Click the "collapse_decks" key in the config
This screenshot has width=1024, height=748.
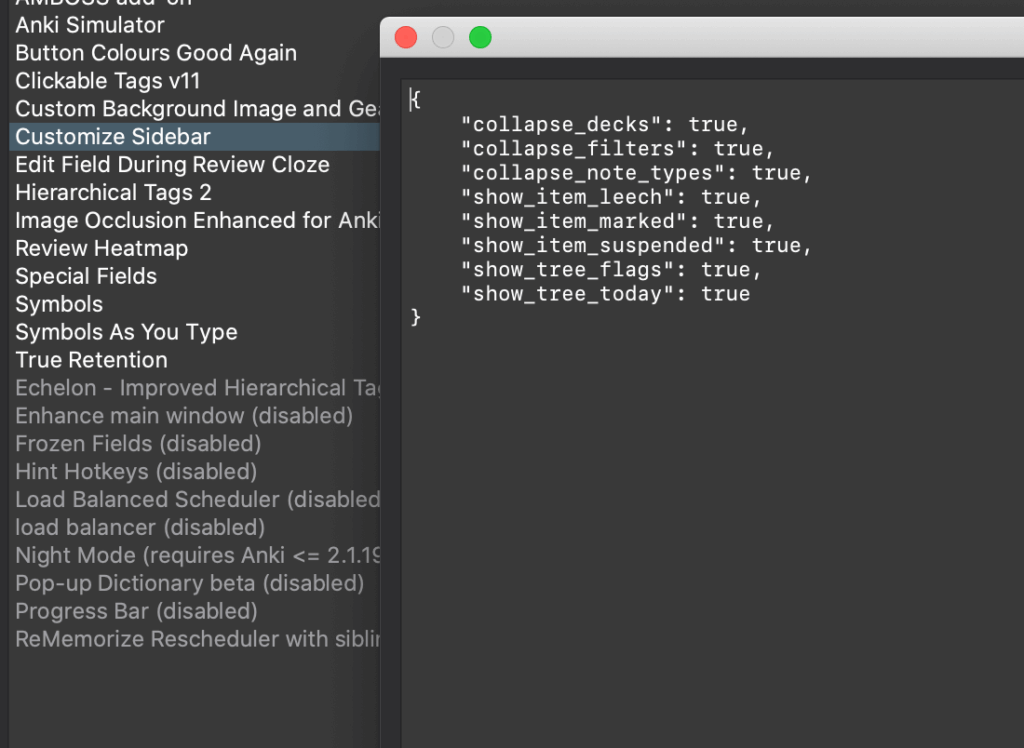point(561,124)
